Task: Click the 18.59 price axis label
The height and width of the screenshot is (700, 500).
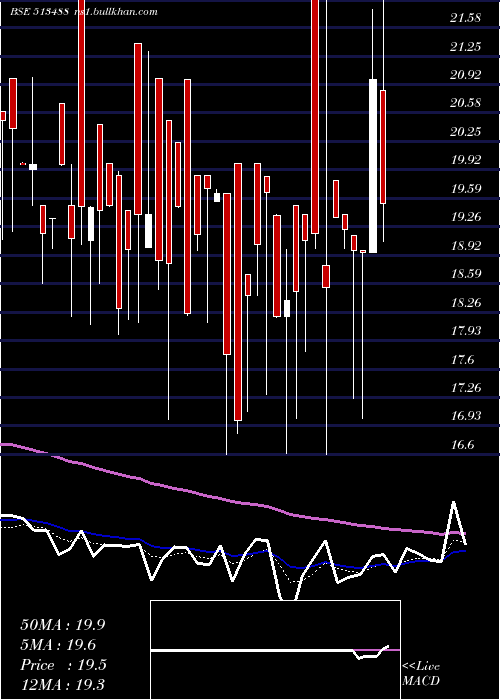Action: coord(466,274)
